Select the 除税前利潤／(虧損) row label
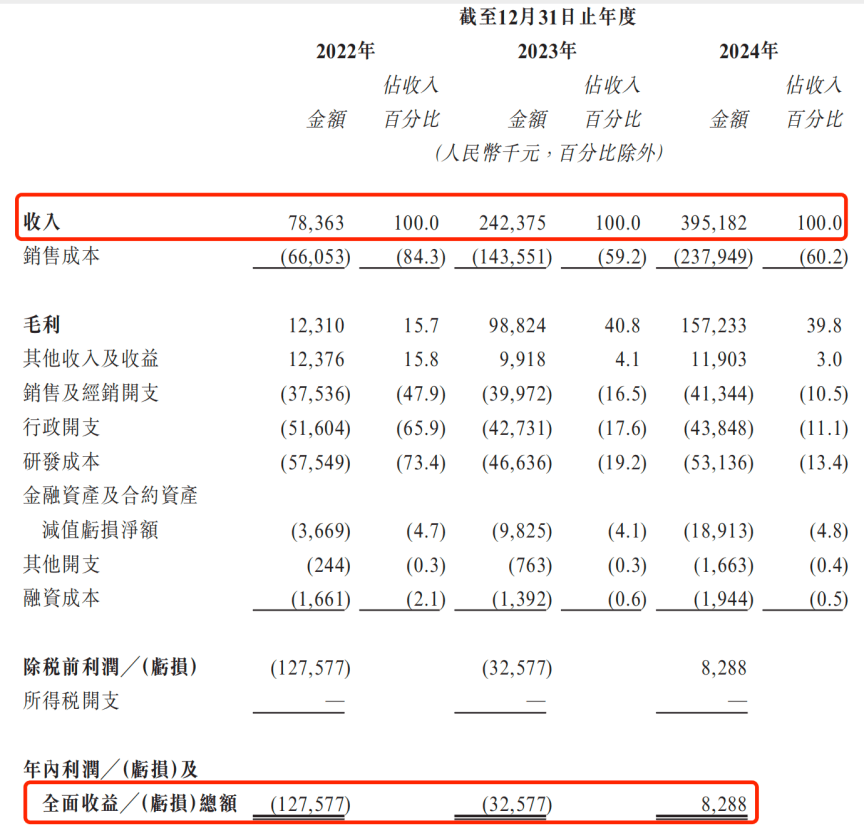This screenshot has width=864, height=826. point(110,667)
